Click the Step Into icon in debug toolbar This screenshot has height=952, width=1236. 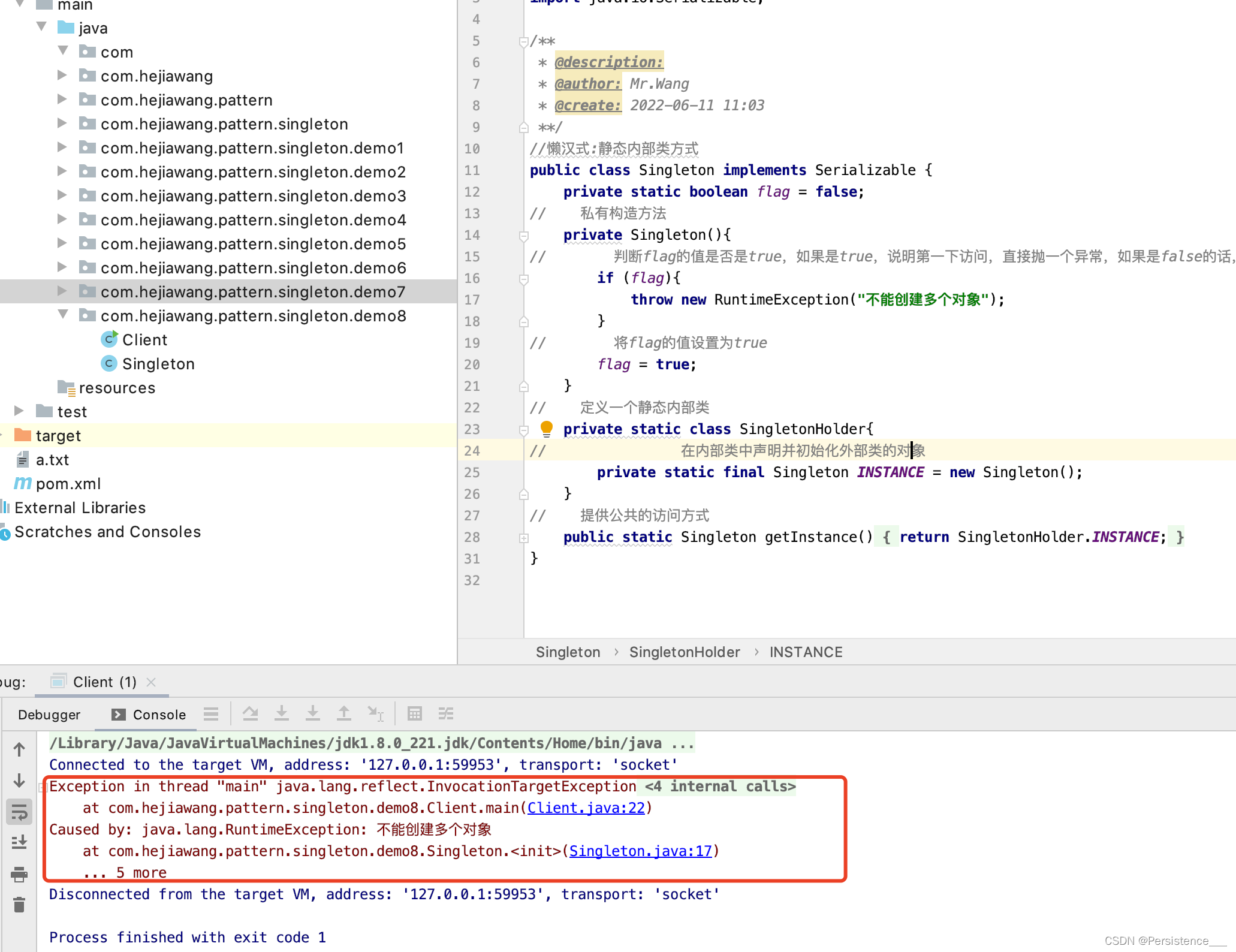pyautogui.click(x=282, y=713)
